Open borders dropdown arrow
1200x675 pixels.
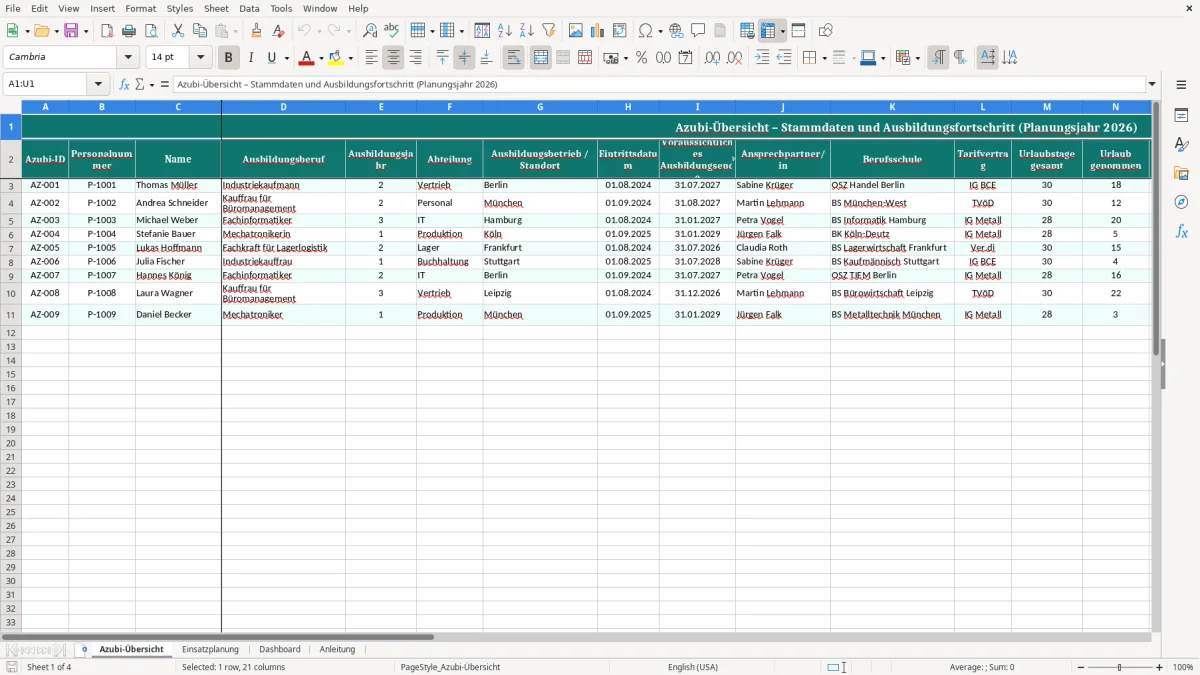pyautogui.click(x=823, y=58)
